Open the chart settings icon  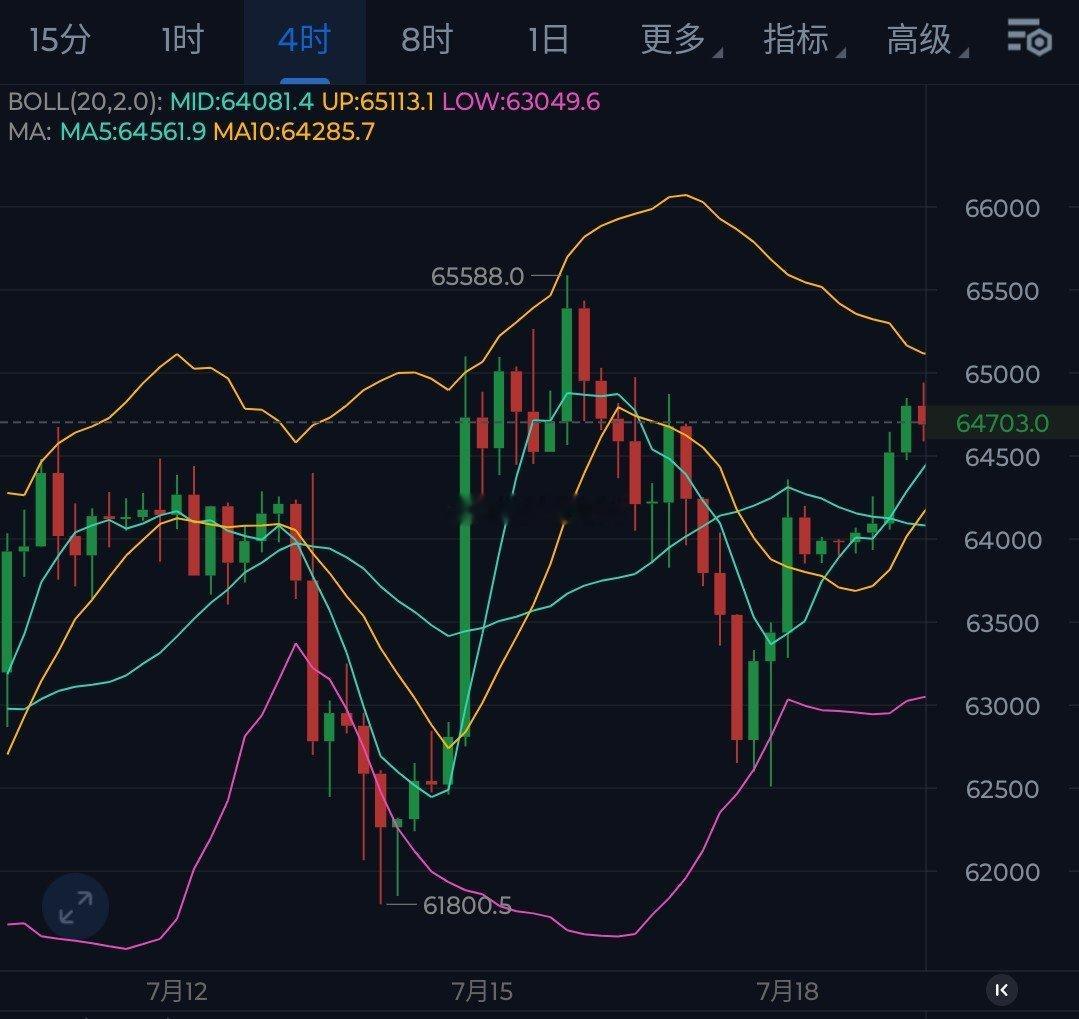click(1029, 38)
